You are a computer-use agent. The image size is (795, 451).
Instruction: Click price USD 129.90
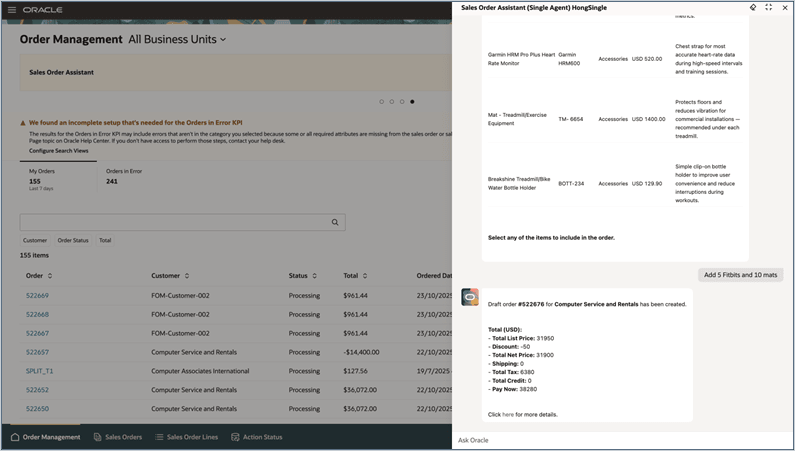tap(647, 183)
